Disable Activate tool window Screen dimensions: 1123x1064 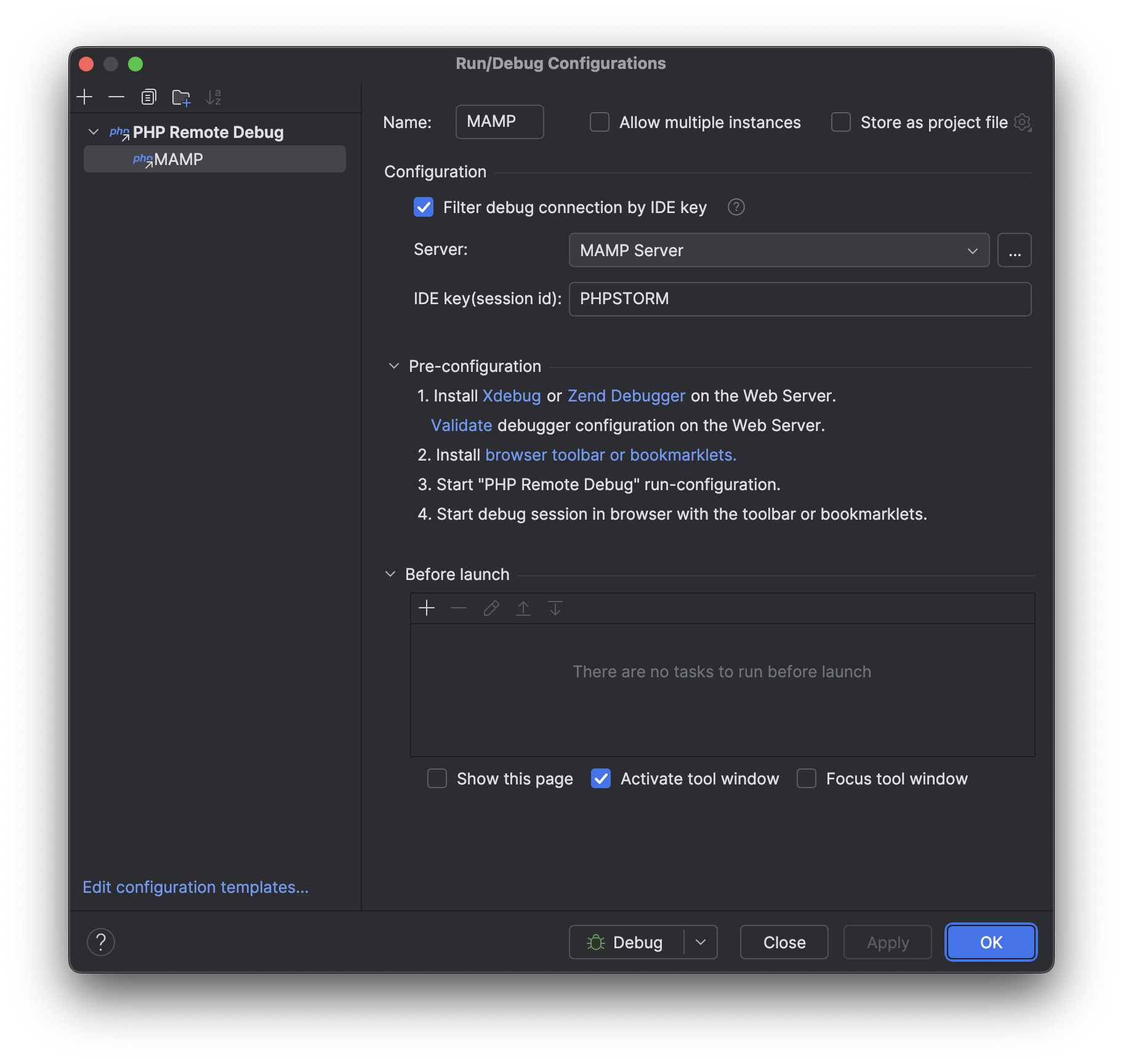[600, 778]
